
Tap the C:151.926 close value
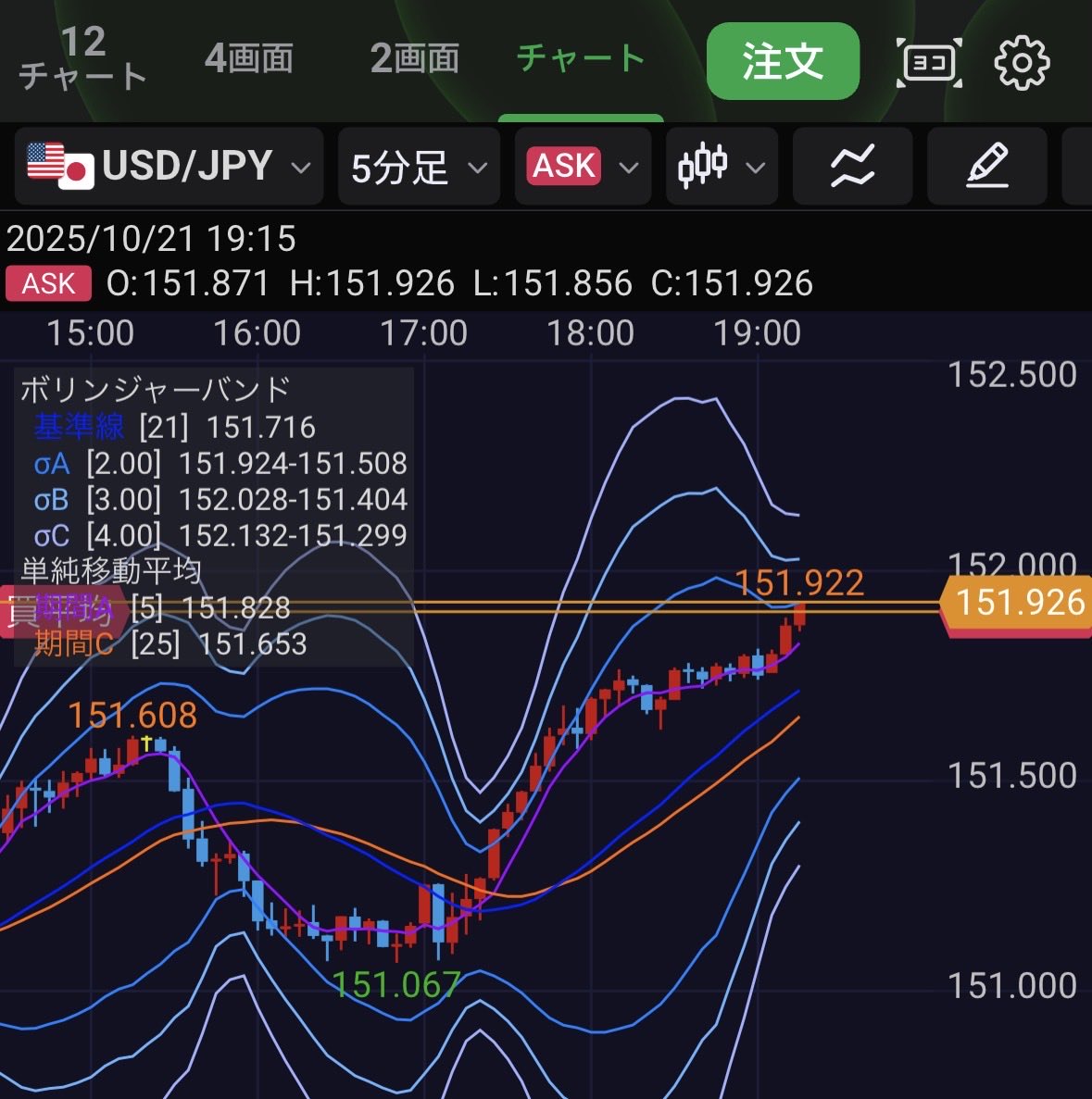[732, 284]
